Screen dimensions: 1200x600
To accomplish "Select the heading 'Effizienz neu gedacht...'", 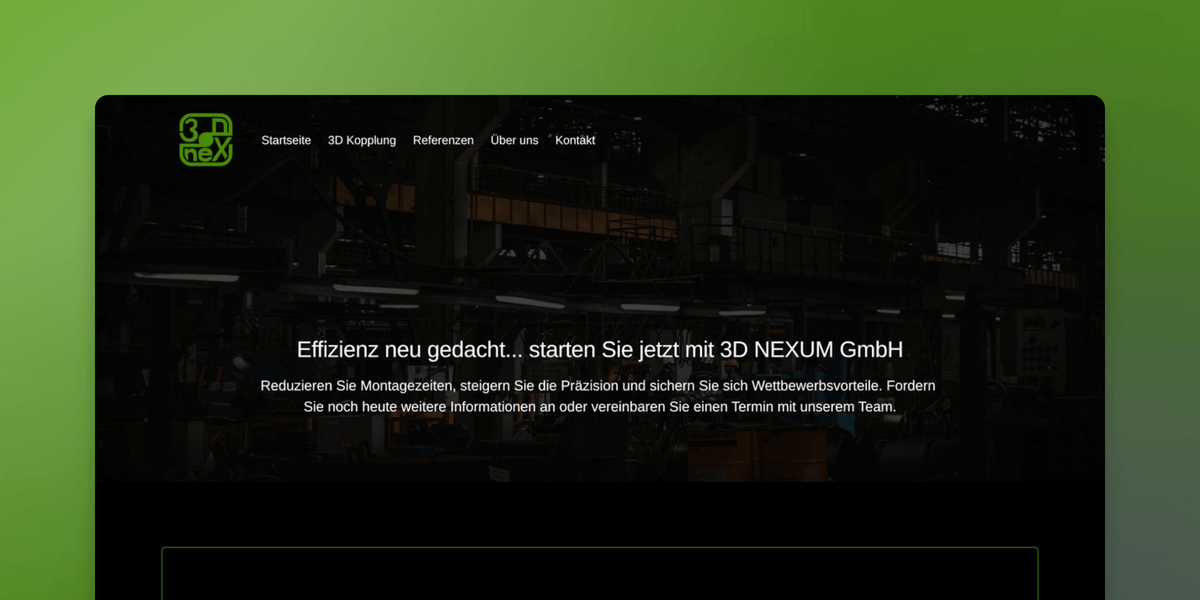I will 600,350.
